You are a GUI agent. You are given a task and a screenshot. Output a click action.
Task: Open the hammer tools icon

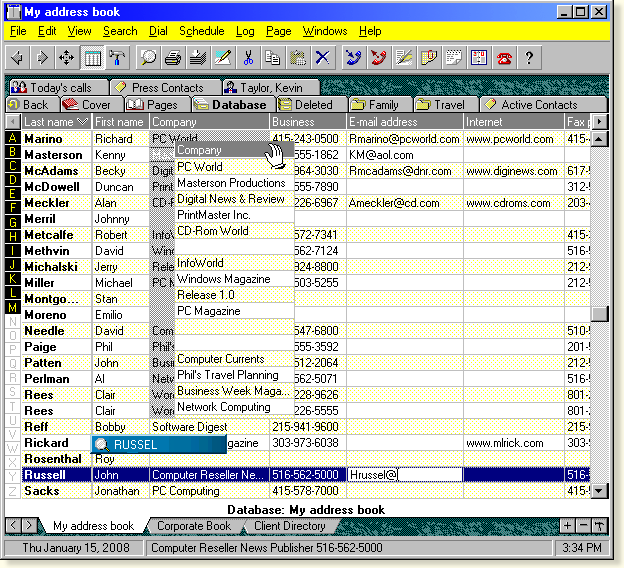[x=117, y=58]
